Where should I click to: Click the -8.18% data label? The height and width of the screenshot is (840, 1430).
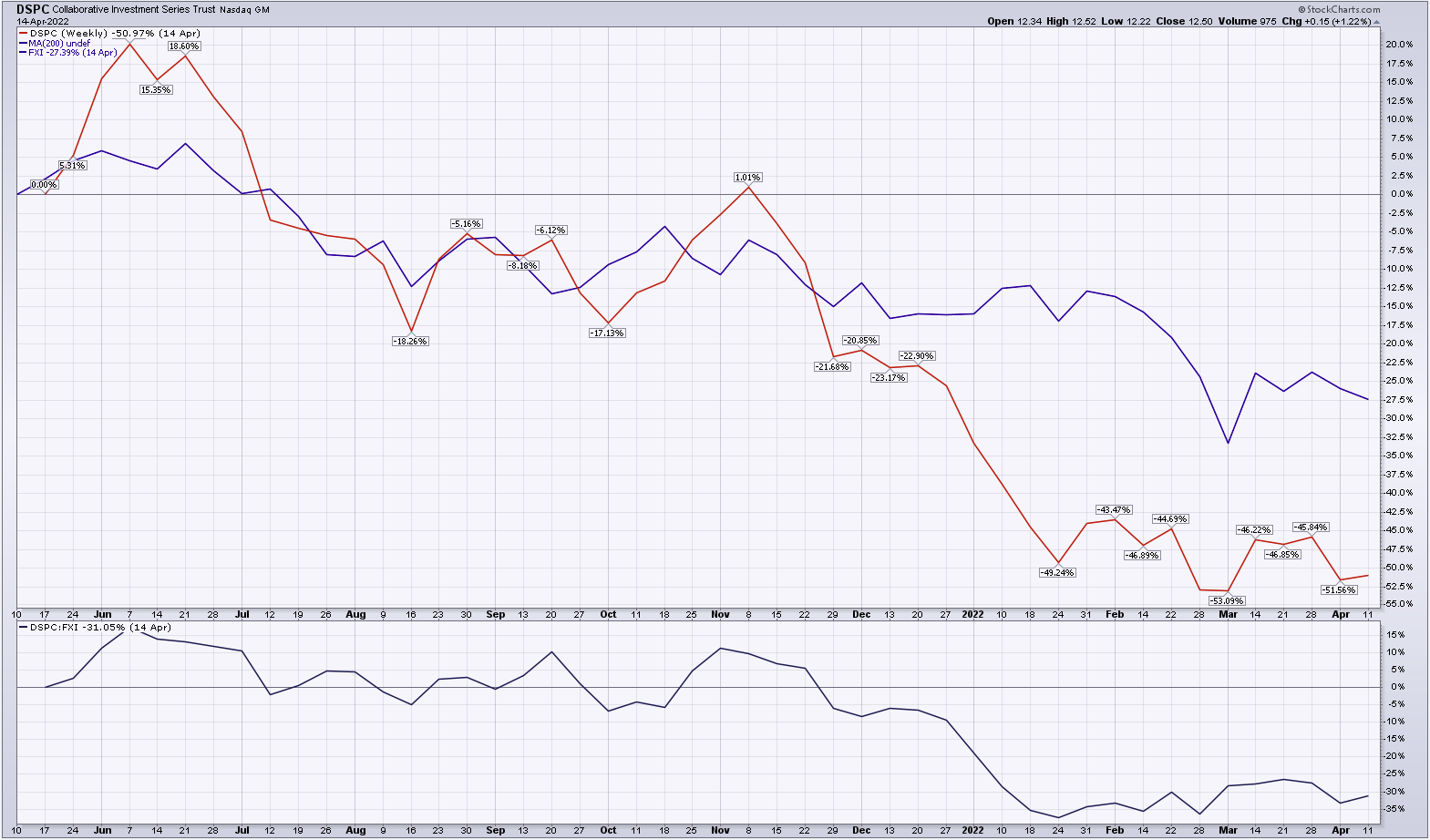tap(523, 265)
